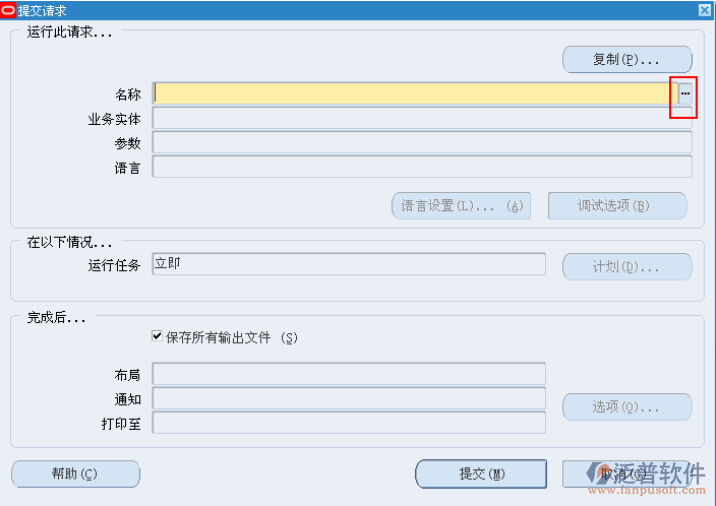Screen dimensions: 716x506
Task: Select the 通知 field
Action: point(348,398)
